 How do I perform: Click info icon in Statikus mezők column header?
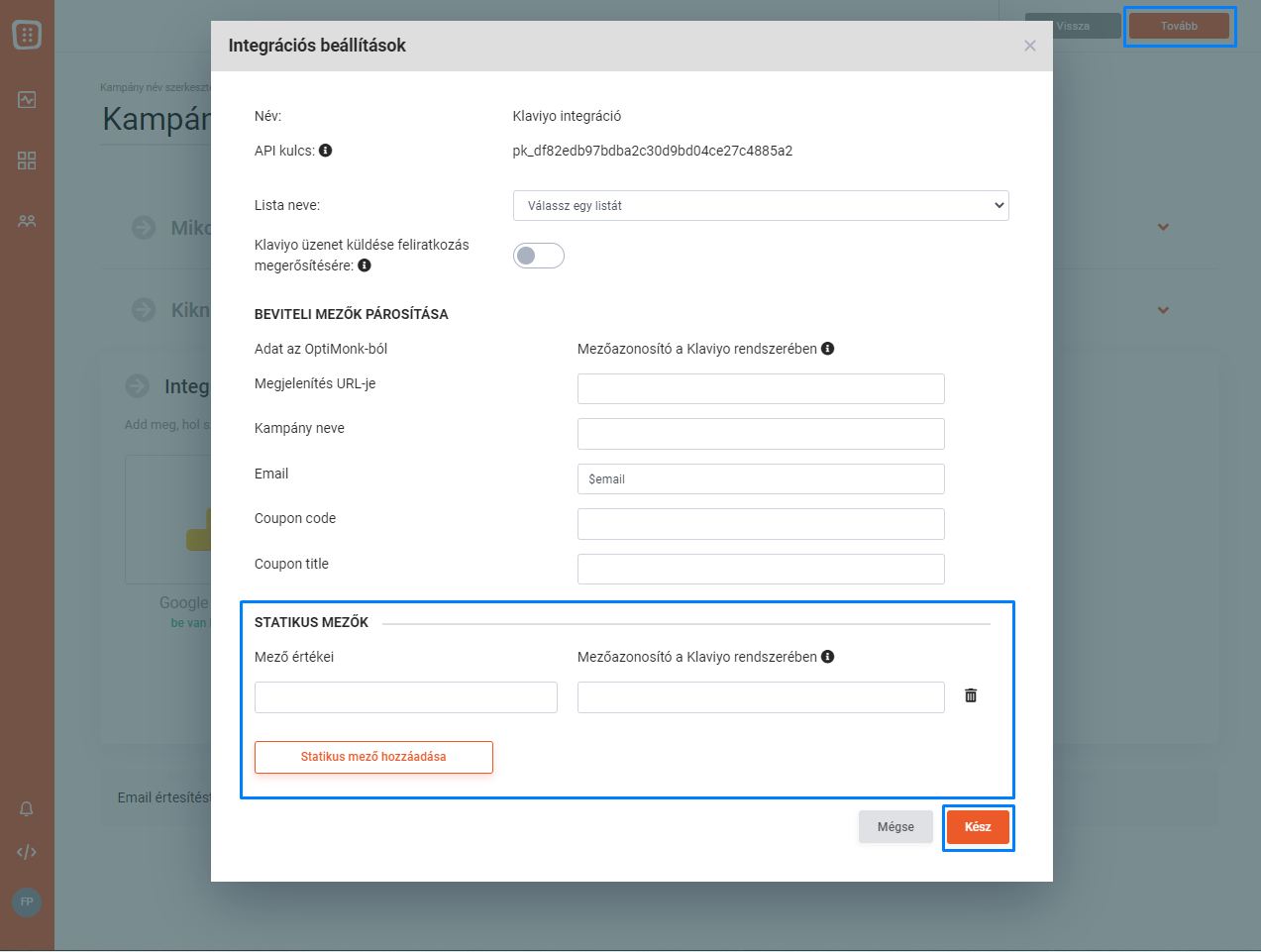tap(828, 657)
